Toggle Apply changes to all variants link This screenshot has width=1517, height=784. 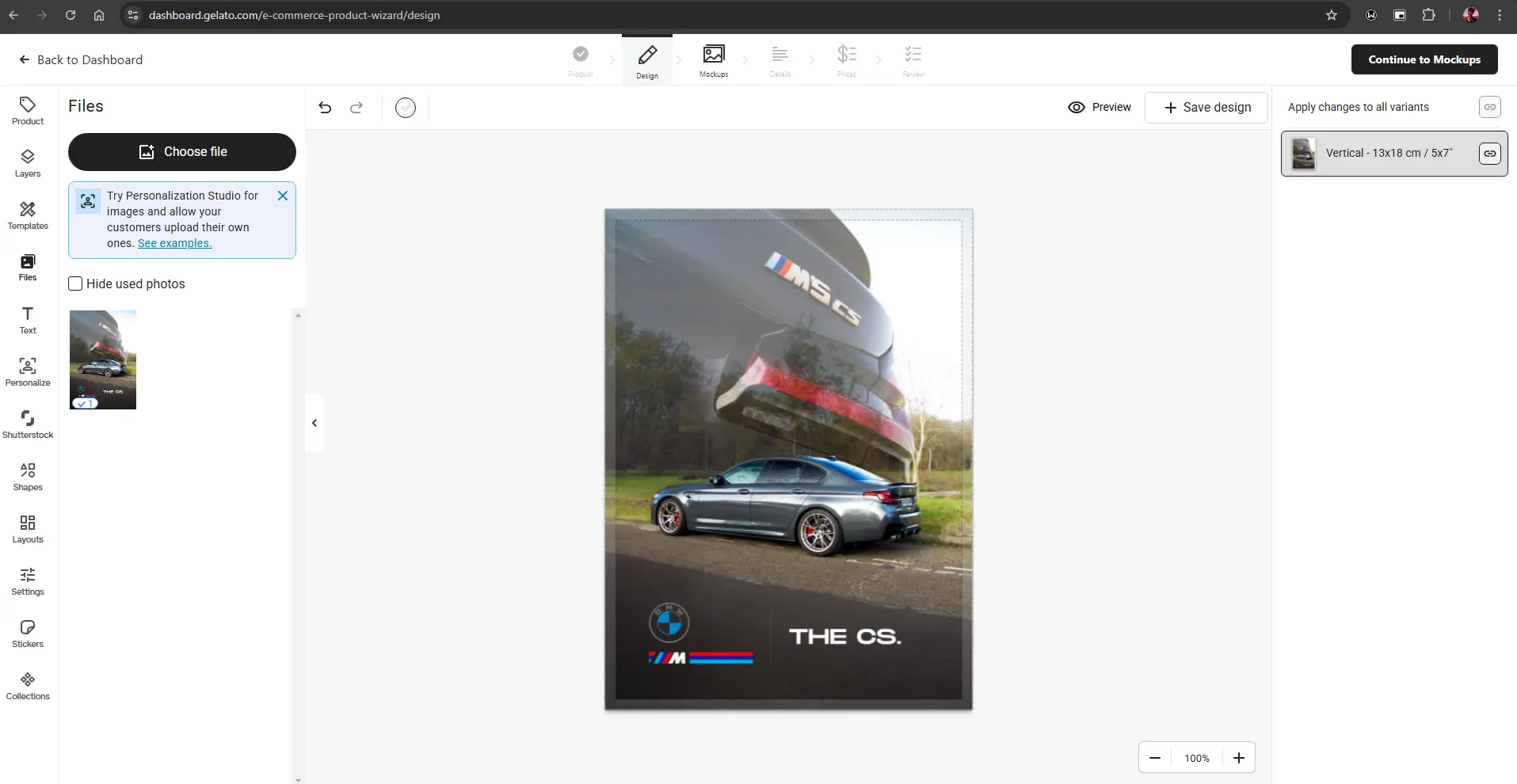[x=1489, y=107]
